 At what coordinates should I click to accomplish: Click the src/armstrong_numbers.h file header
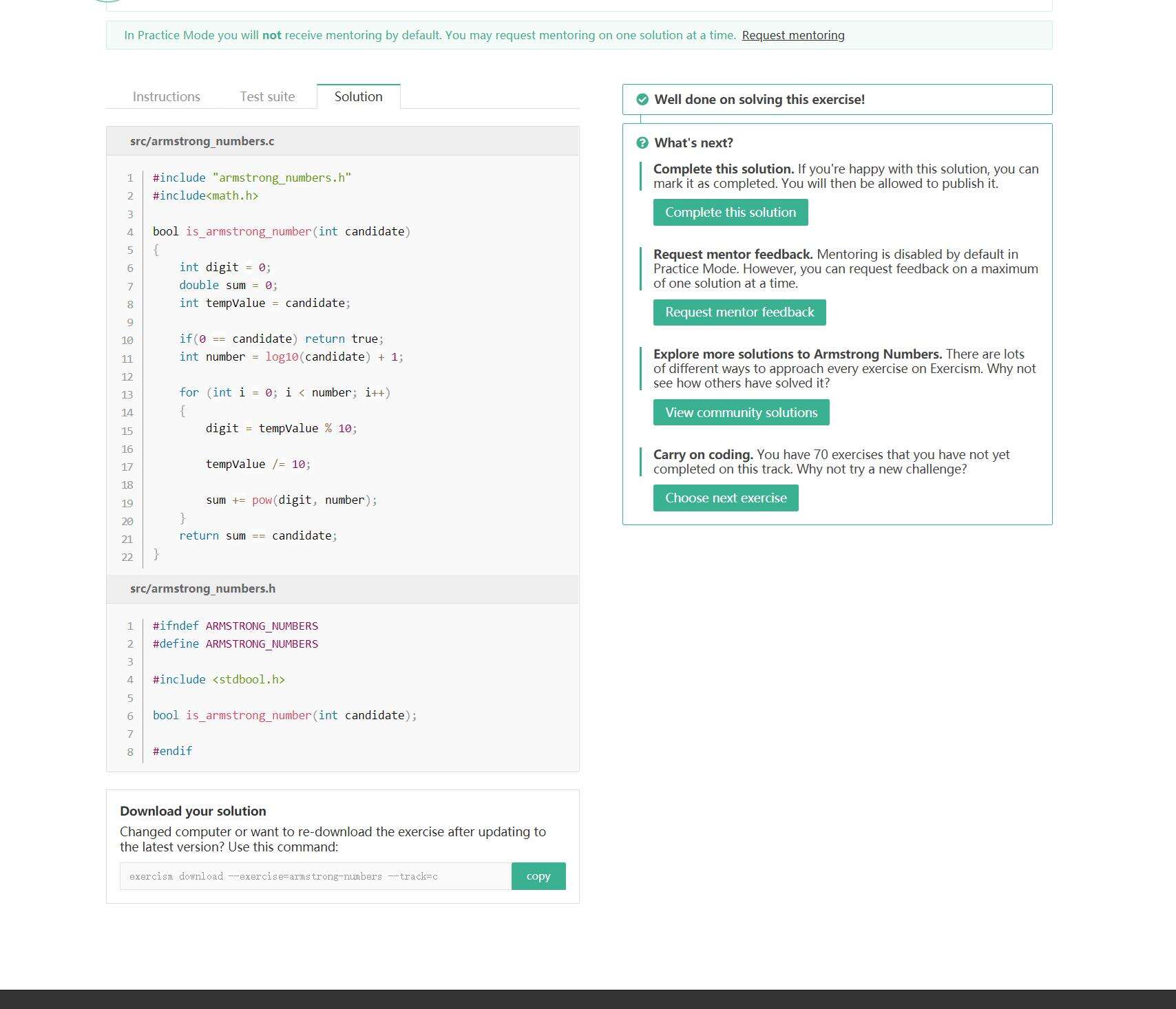202,589
